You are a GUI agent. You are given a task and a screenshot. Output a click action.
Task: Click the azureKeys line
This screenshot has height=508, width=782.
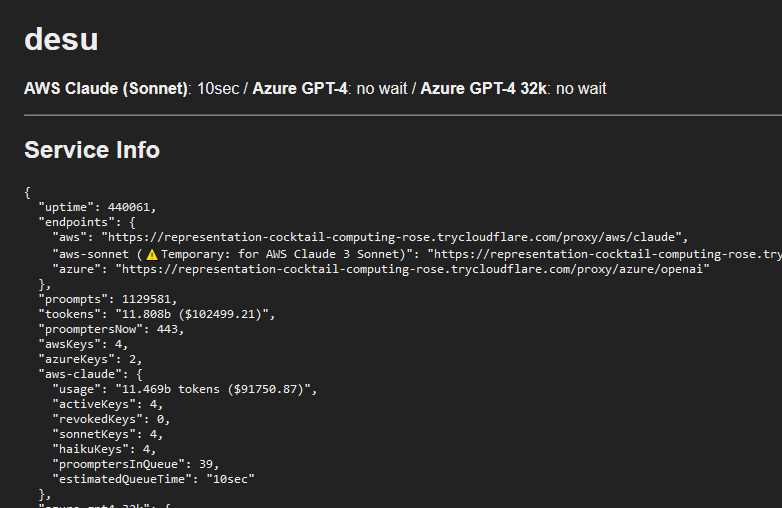90,359
